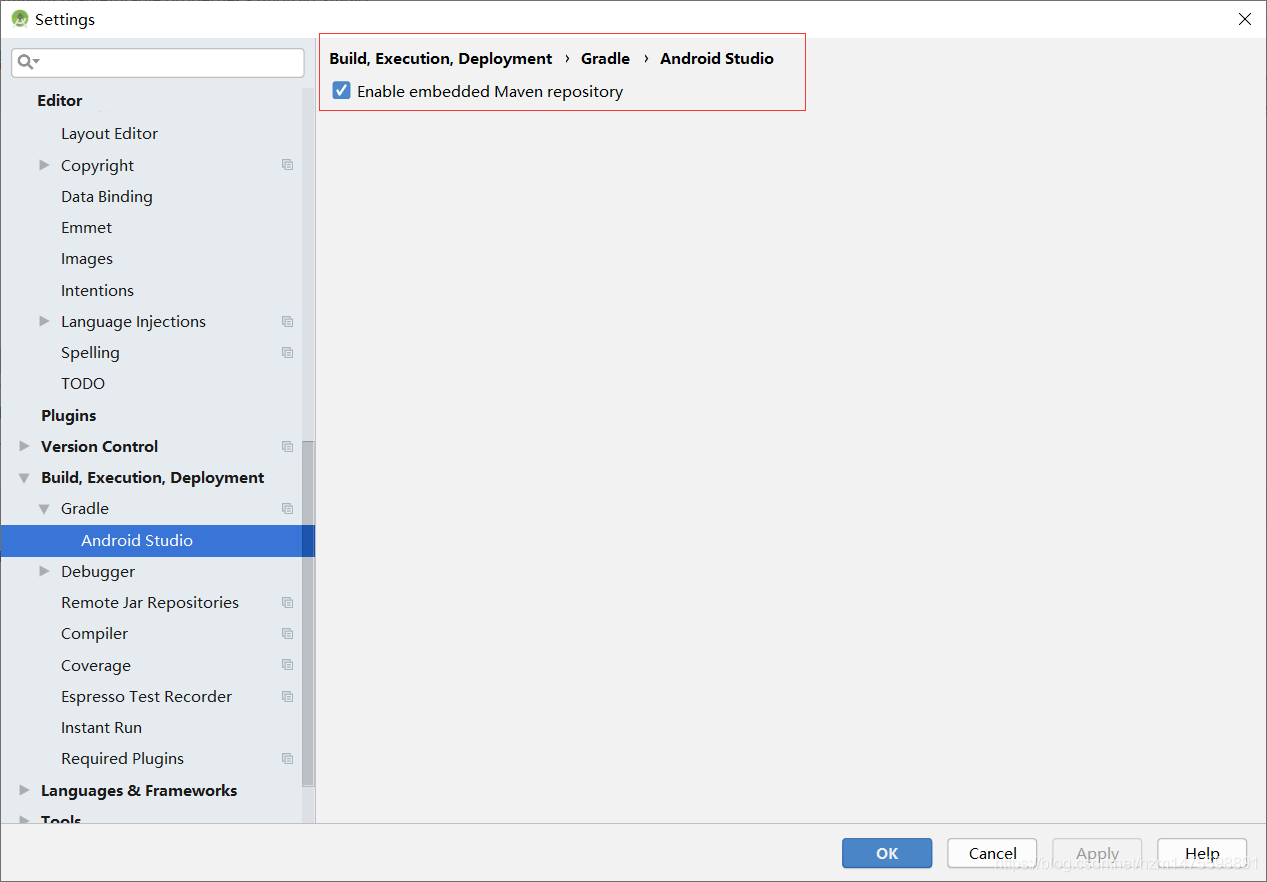Click project-level icon next to Coverage
1267x882 pixels.
288,665
